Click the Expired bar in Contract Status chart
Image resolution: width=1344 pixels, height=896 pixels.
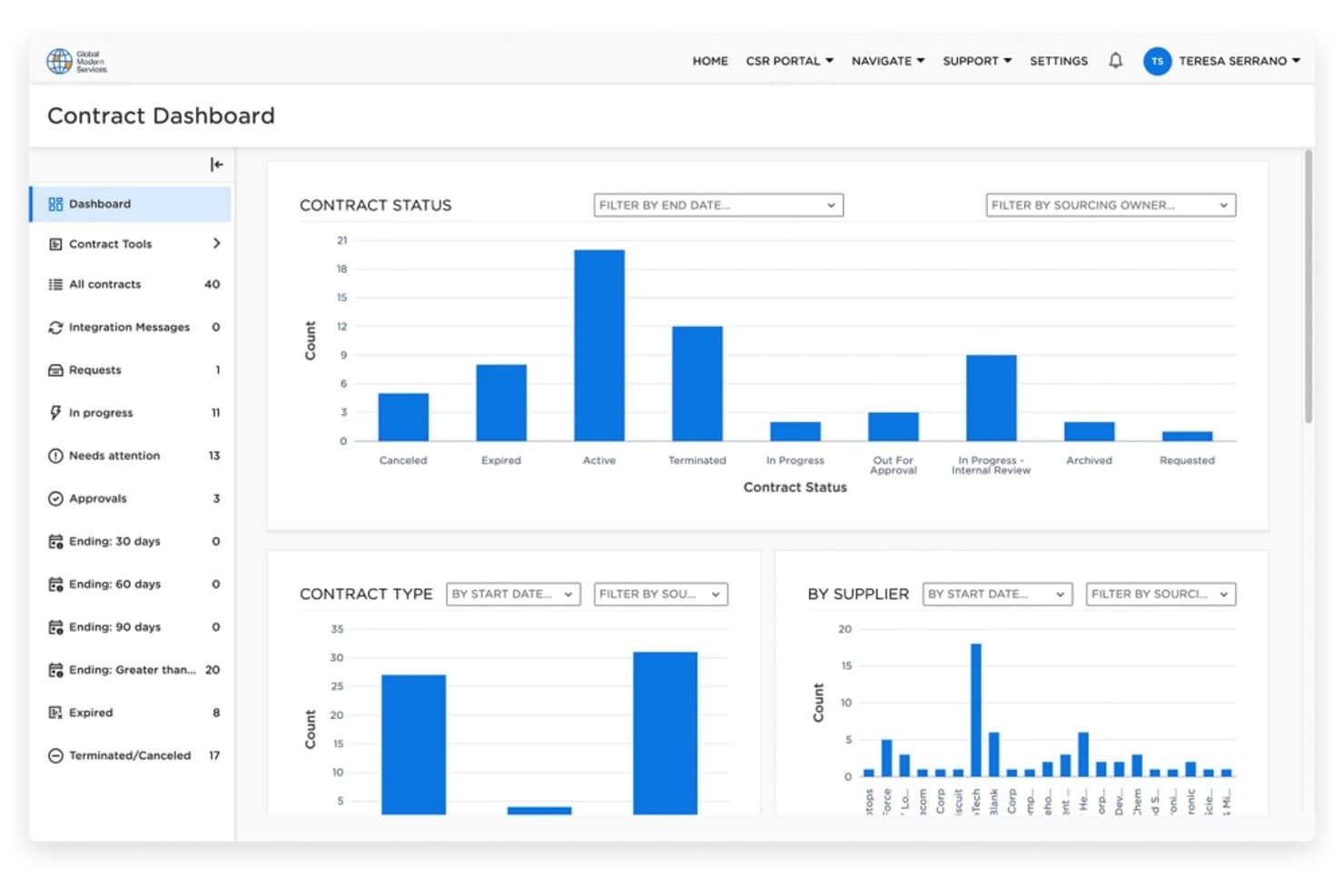(501, 403)
